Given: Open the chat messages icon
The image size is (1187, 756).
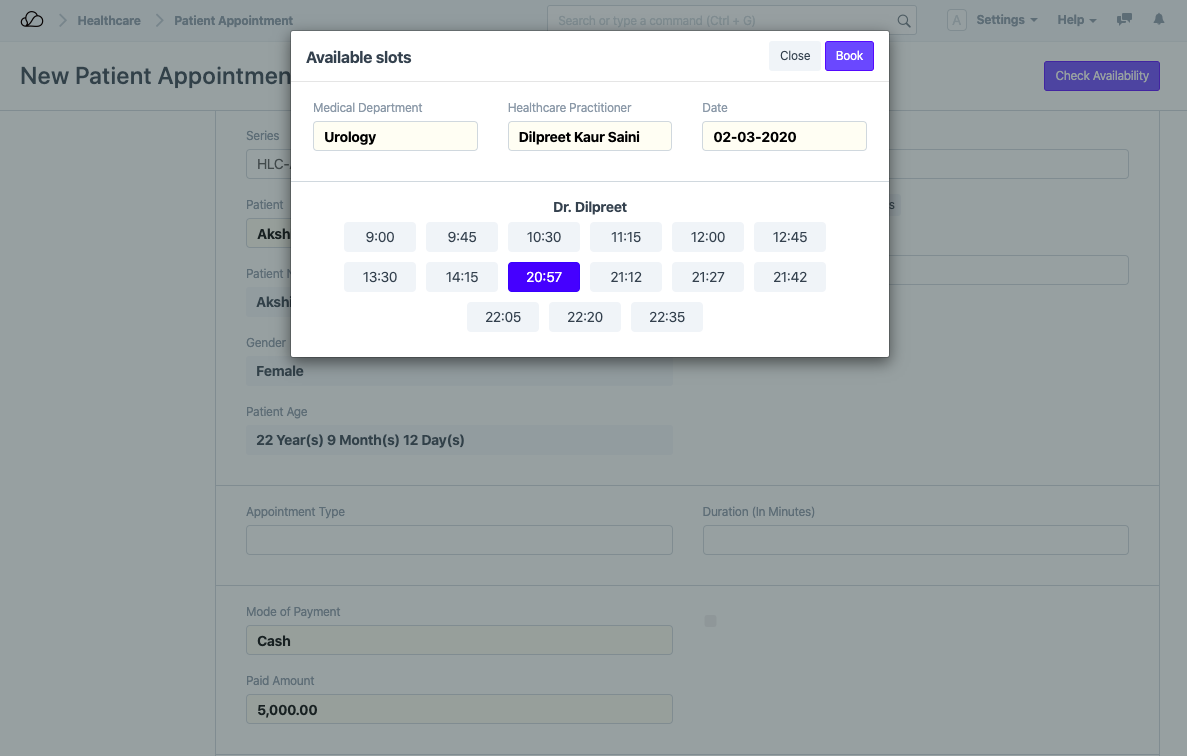Looking at the screenshot, I should [1124, 20].
